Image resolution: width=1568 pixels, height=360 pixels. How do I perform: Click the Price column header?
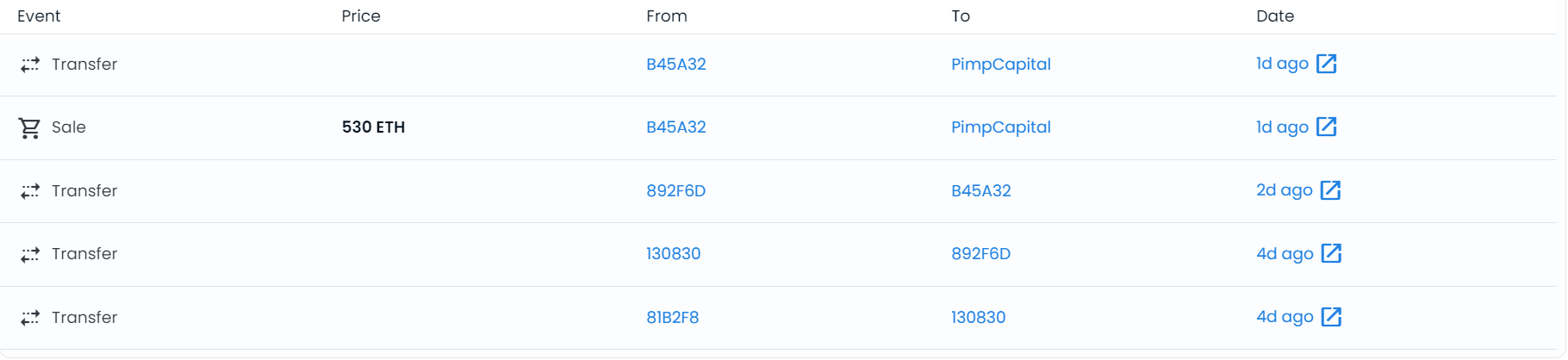pyautogui.click(x=361, y=16)
